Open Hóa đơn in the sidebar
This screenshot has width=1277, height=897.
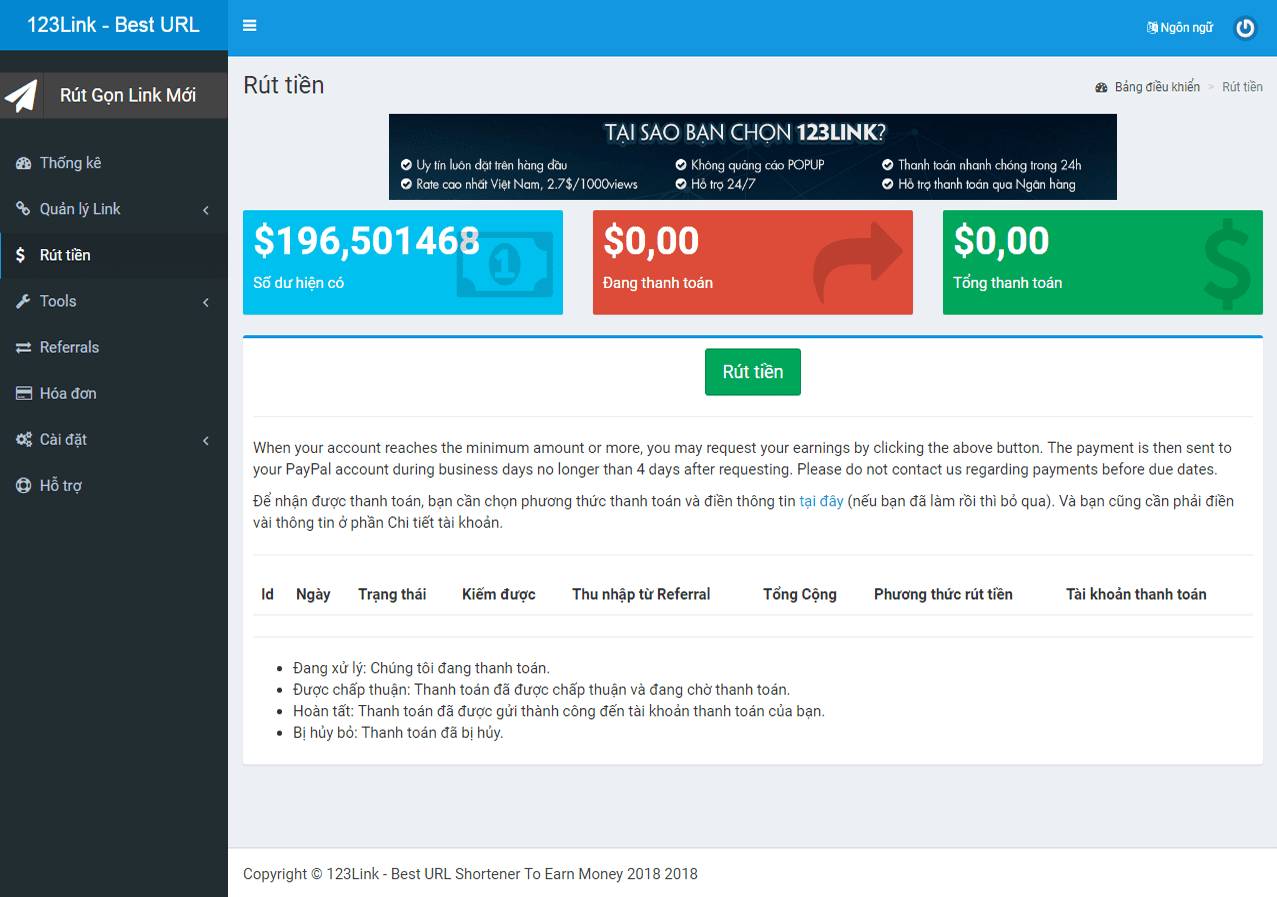pyautogui.click(x=114, y=393)
